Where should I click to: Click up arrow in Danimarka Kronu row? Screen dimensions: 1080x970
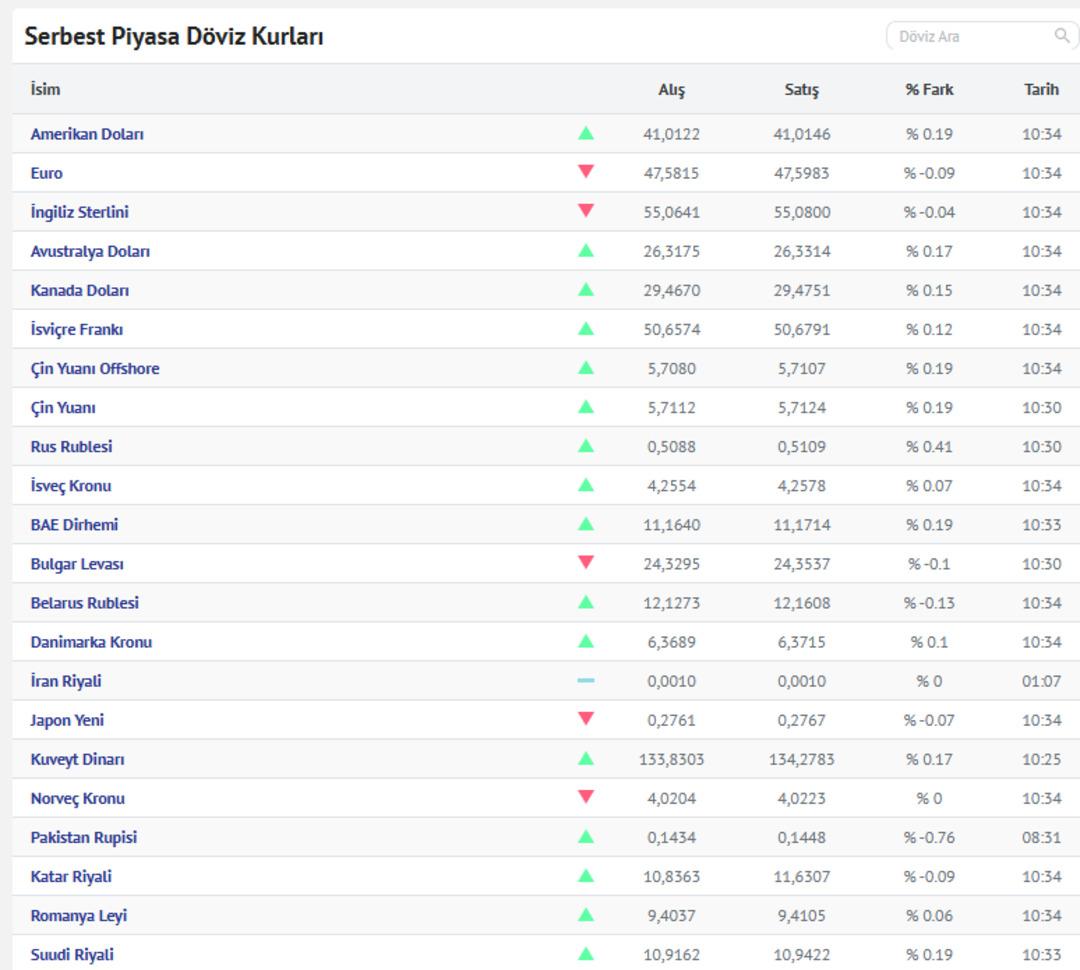[x=585, y=641]
